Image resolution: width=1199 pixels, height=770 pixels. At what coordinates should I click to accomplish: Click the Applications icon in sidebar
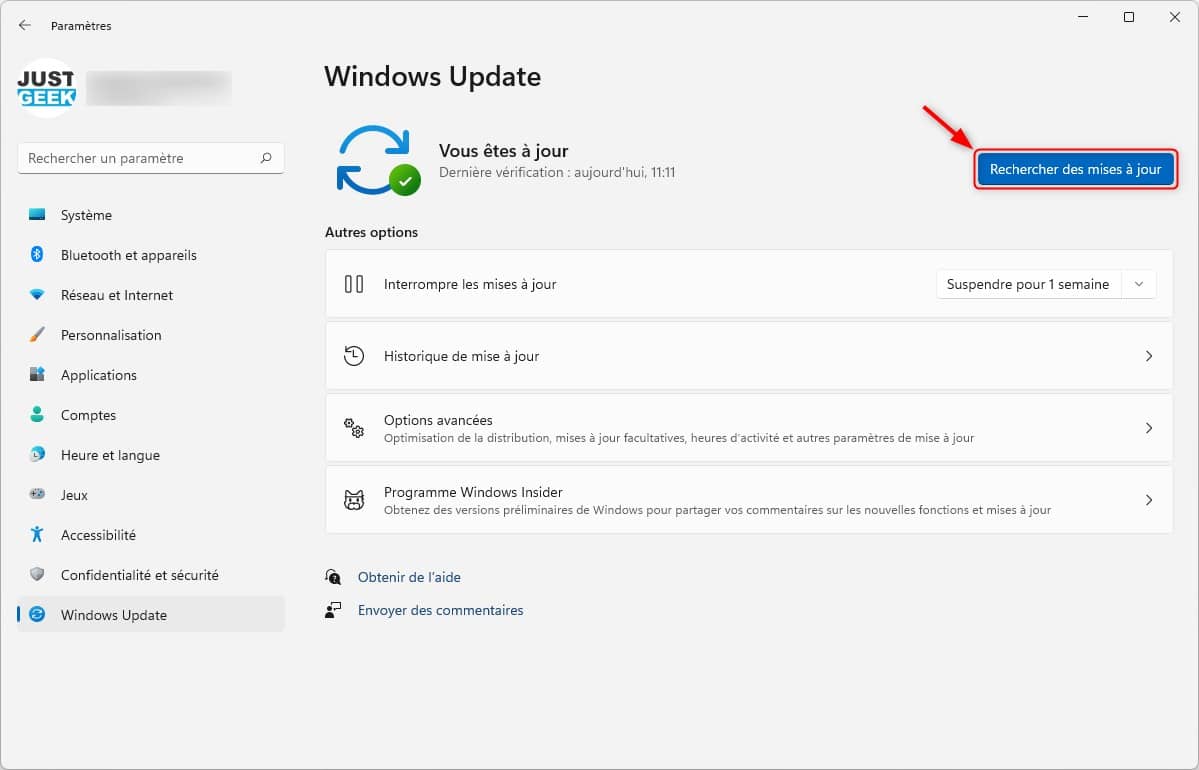37,374
